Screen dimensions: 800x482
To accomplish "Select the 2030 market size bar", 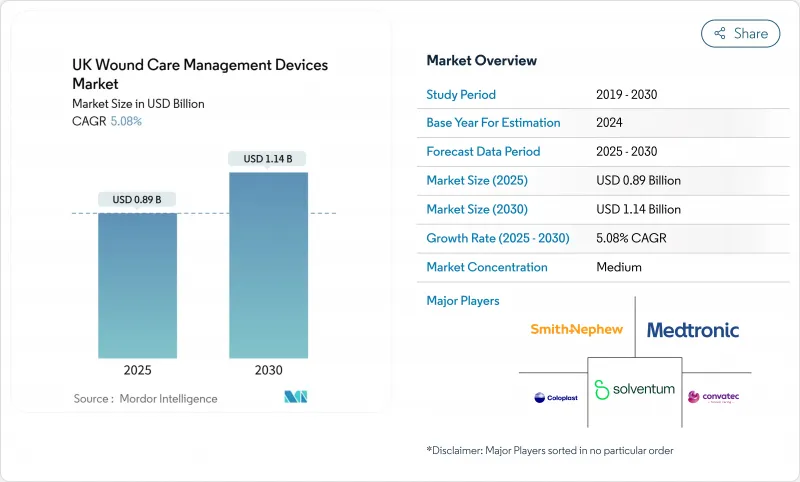I will pyautogui.click(x=268, y=265).
